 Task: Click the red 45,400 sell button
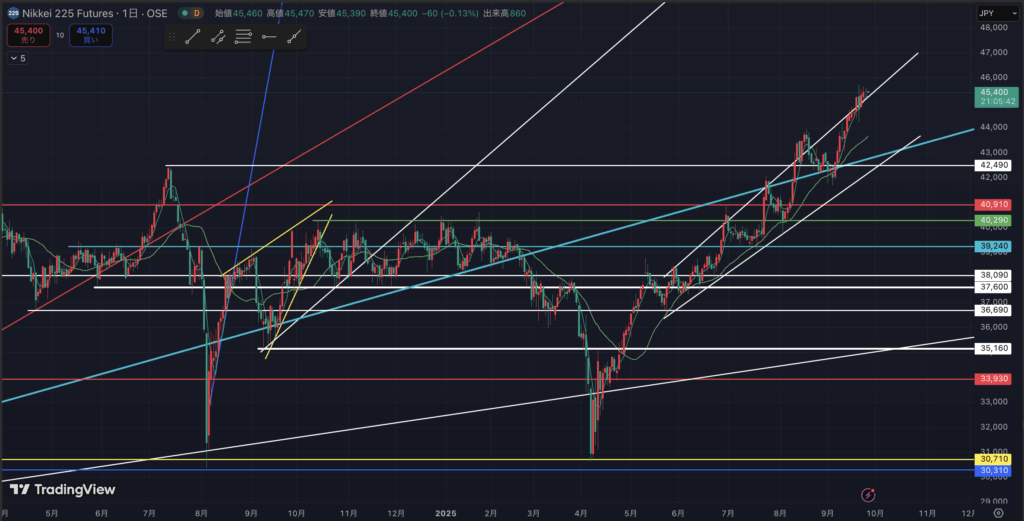27,37
